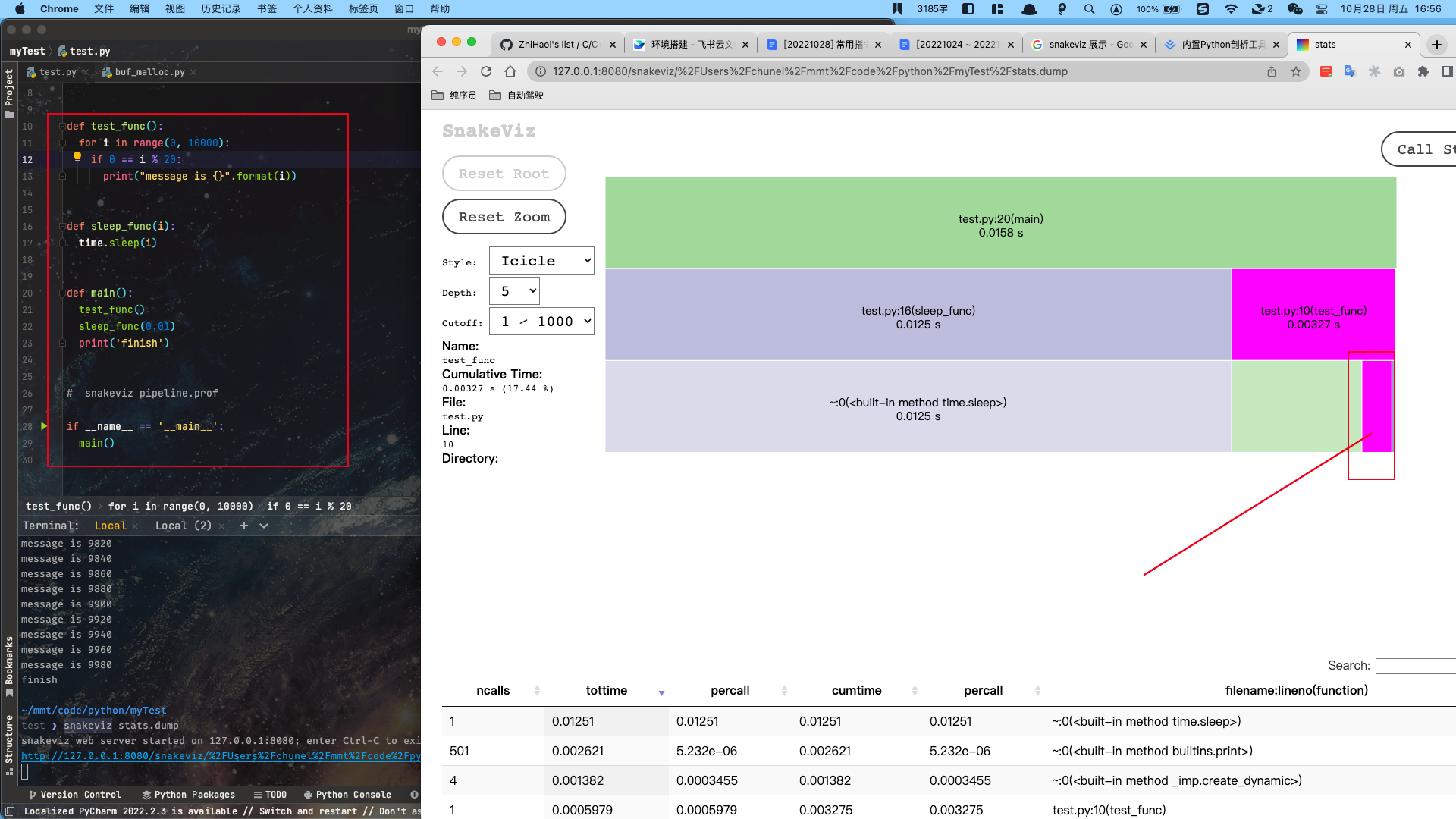The height and width of the screenshot is (819, 1456).
Task: Select the magenta test.py:10(test_func) block
Action: click(x=1313, y=313)
